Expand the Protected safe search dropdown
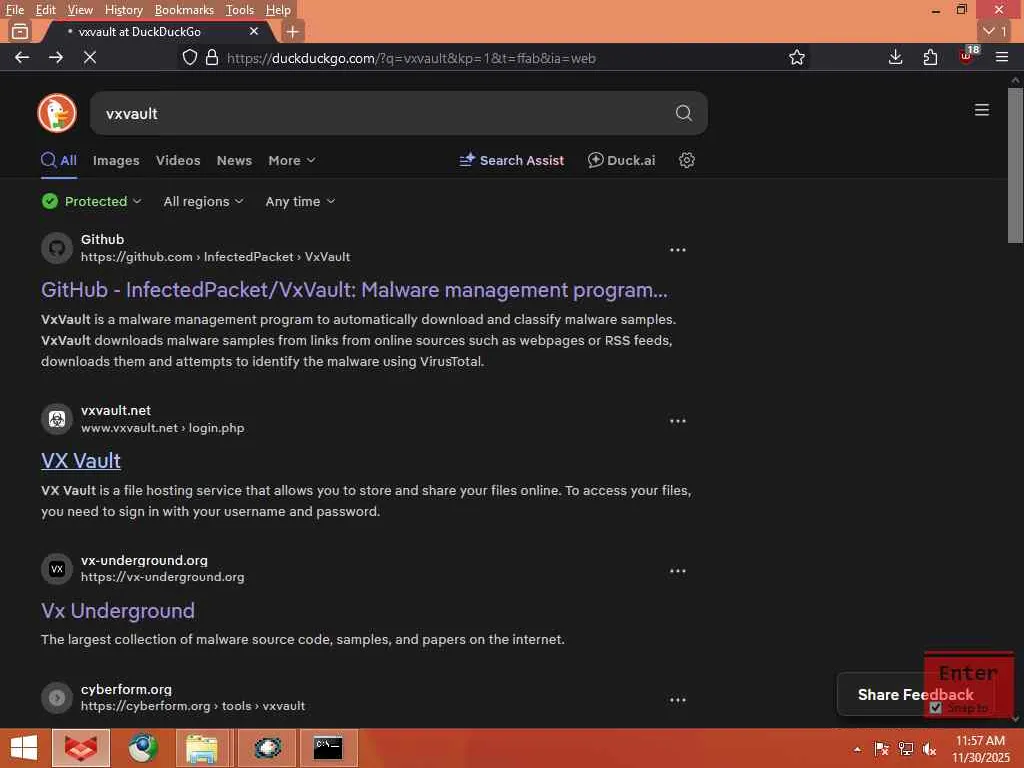1024x768 pixels. 91,201
